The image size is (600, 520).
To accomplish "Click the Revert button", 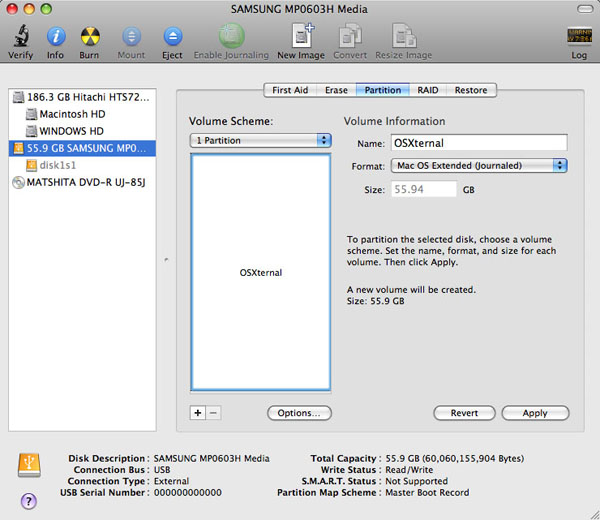I will click(464, 413).
